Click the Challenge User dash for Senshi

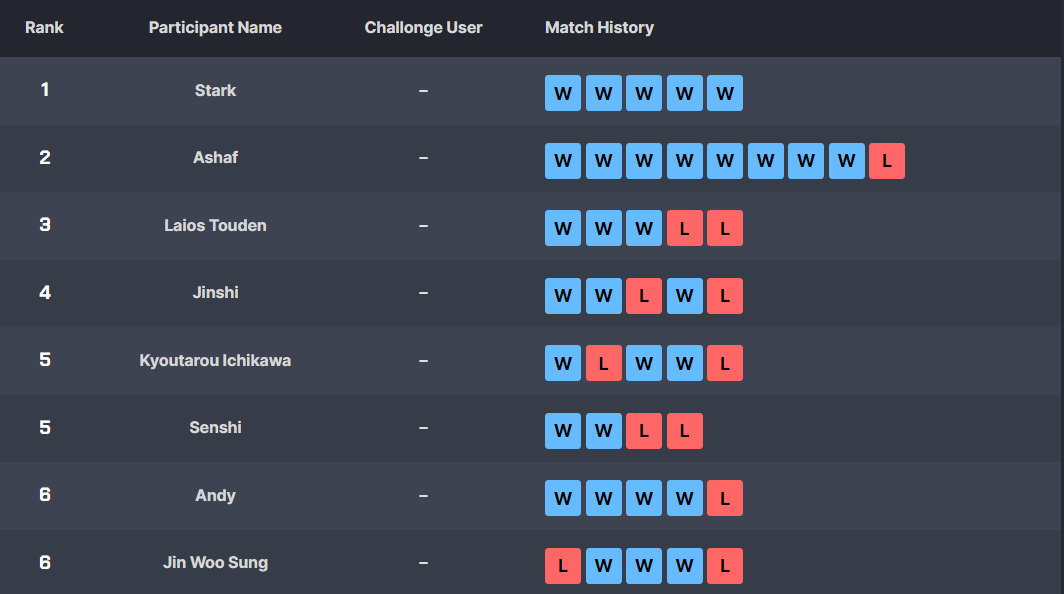423,428
